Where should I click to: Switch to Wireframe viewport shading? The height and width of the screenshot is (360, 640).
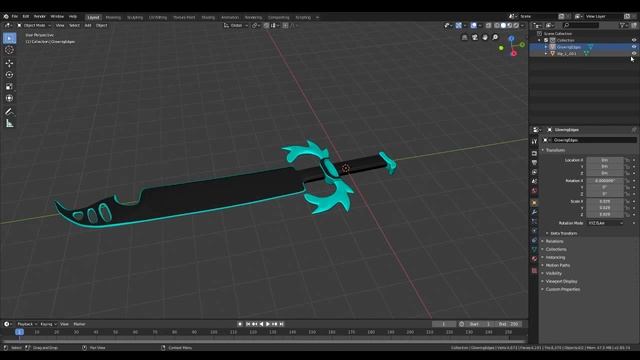(497, 25)
